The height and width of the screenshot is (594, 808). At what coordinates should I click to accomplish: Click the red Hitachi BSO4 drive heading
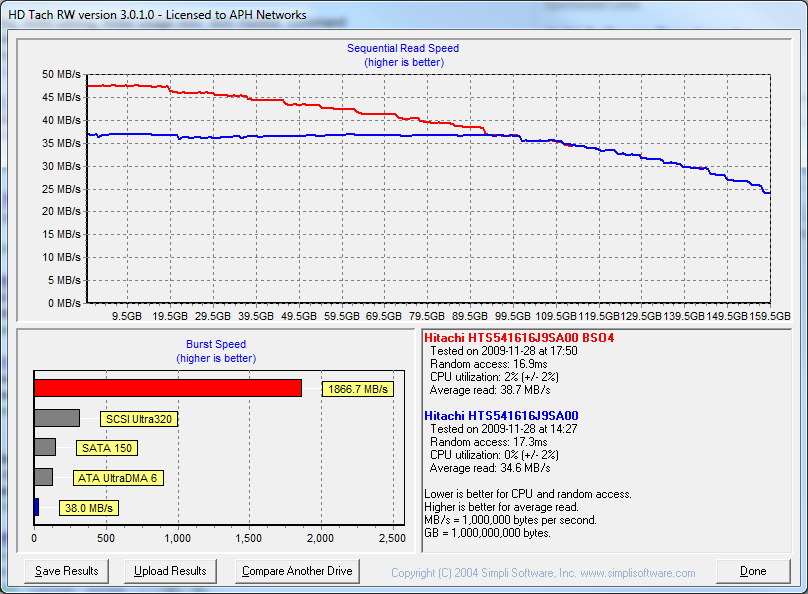coord(519,338)
